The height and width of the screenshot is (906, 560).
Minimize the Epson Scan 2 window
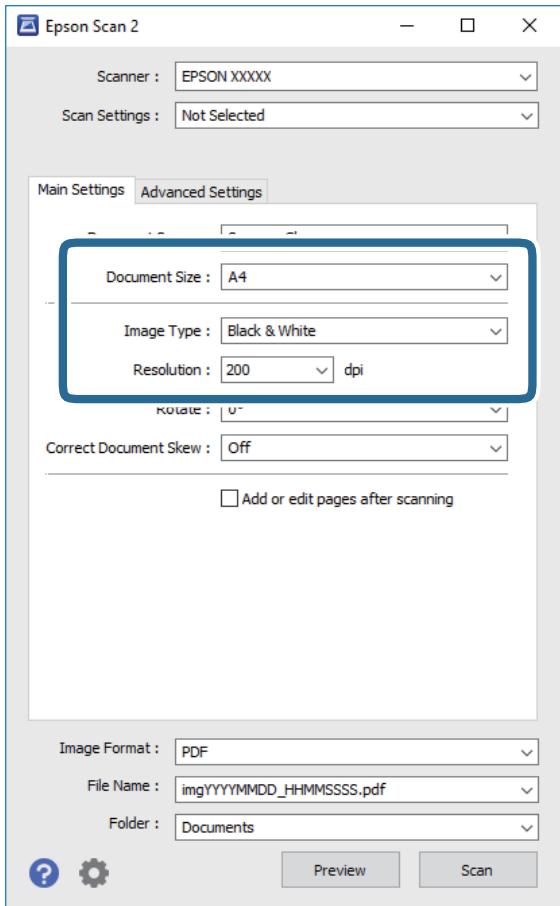[407, 26]
